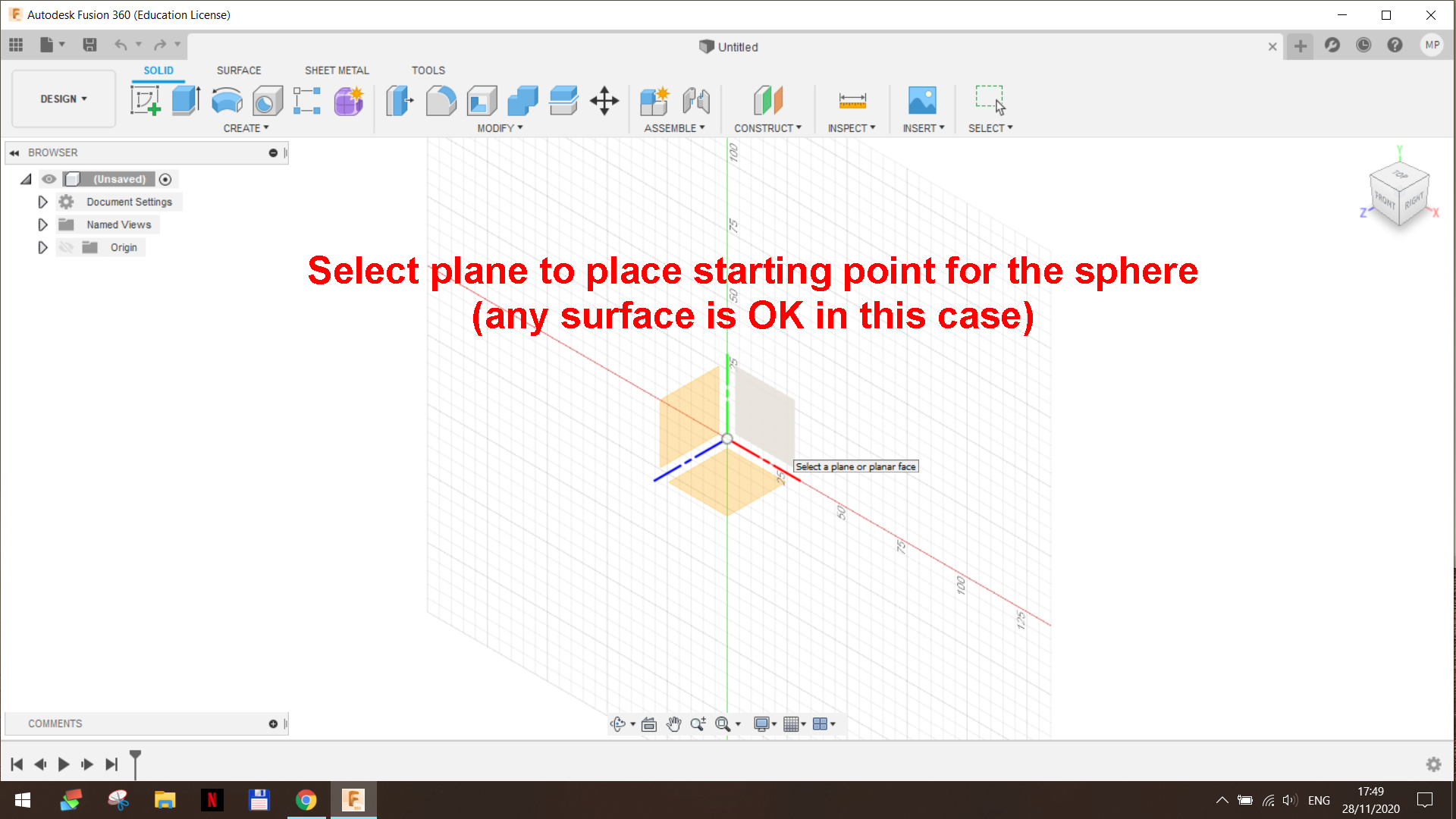Switch to the SURFACE tab
1456x819 pixels.
click(238, 70)
